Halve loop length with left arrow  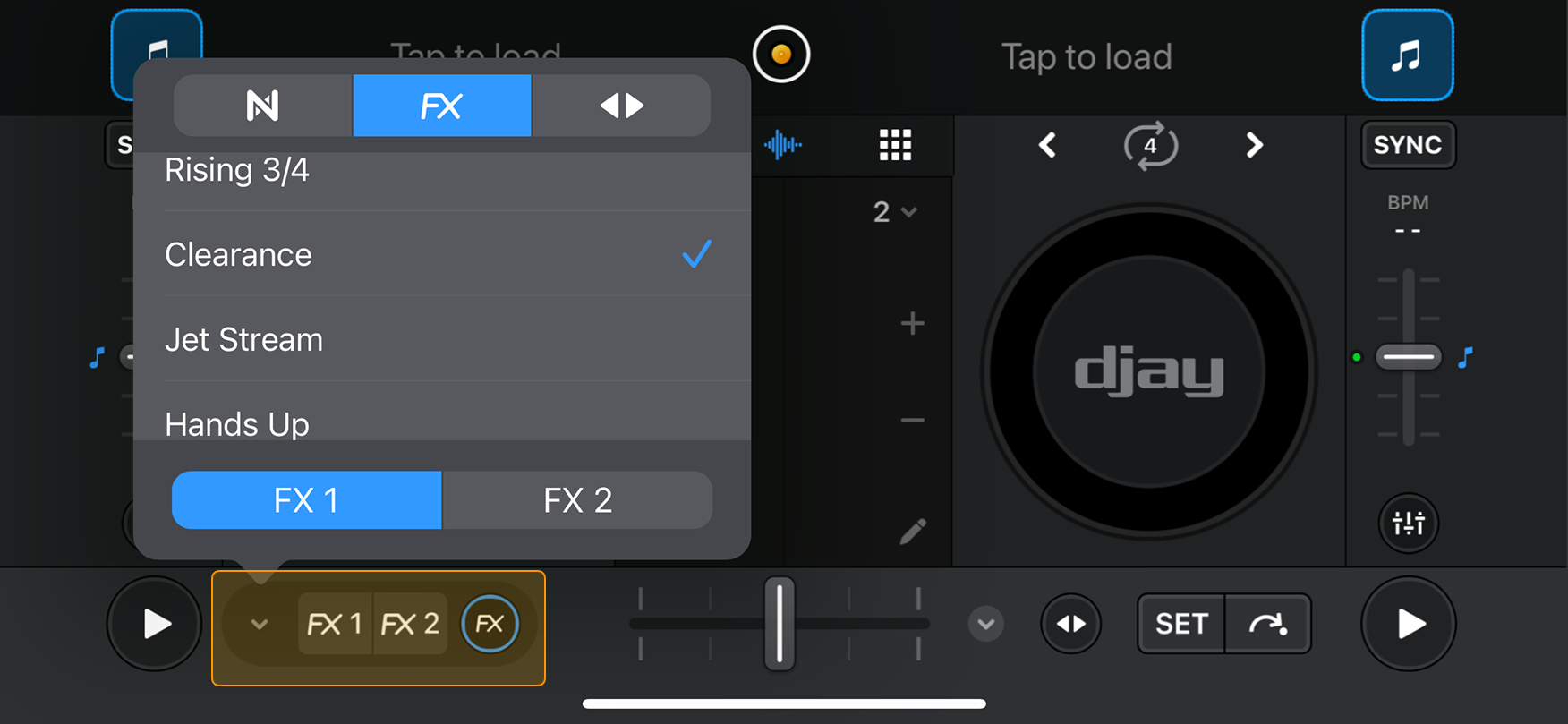click(x=1047, y=145)
